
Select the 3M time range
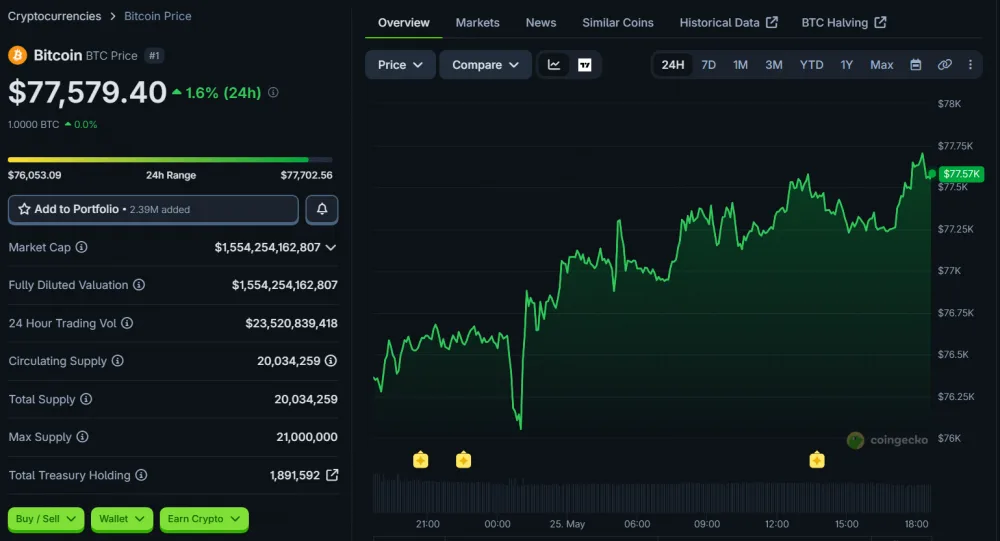(x=774, y=64)
